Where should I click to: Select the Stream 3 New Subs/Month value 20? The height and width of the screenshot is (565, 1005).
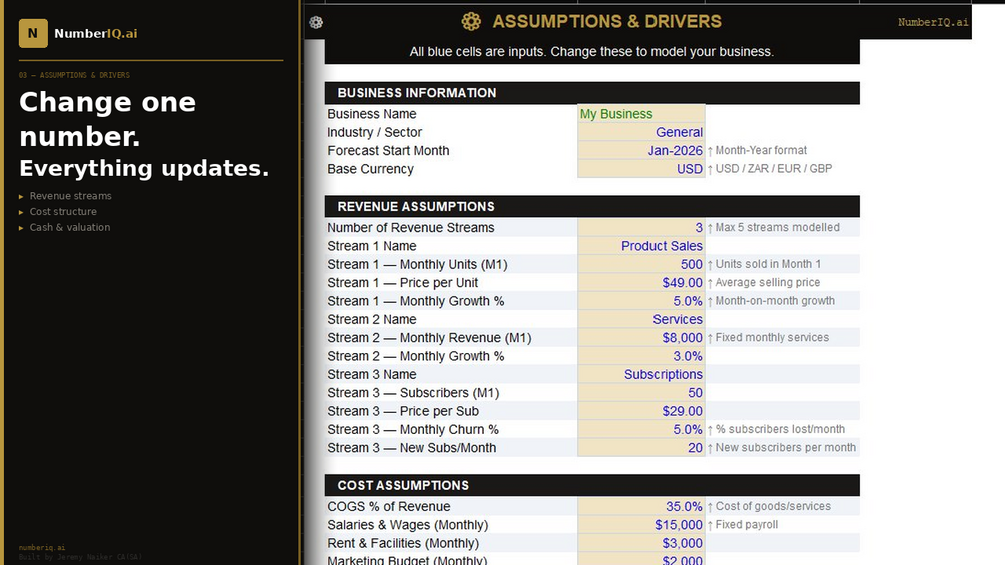tap(641, 448)
